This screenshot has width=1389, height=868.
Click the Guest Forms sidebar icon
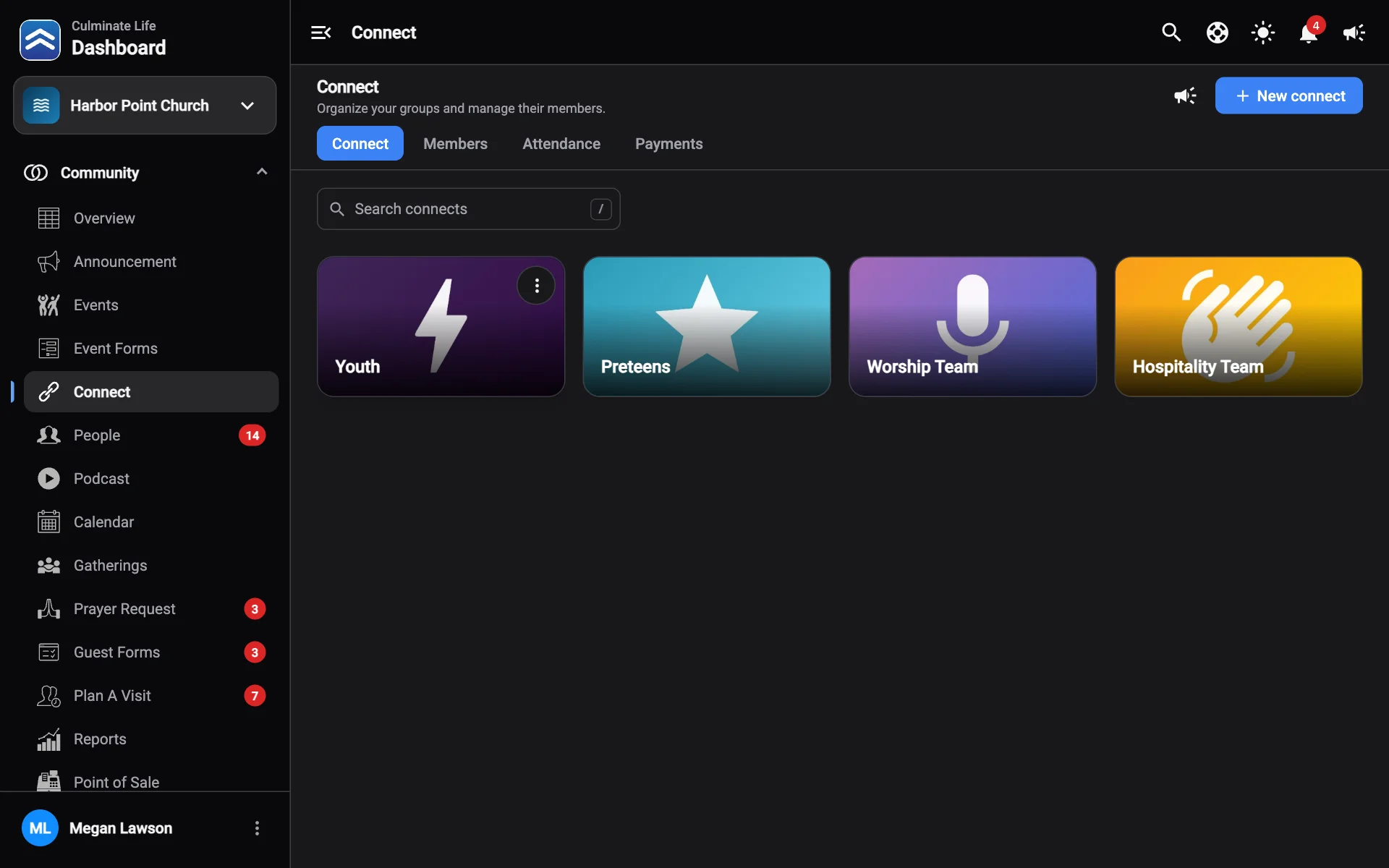pos(48,652)
